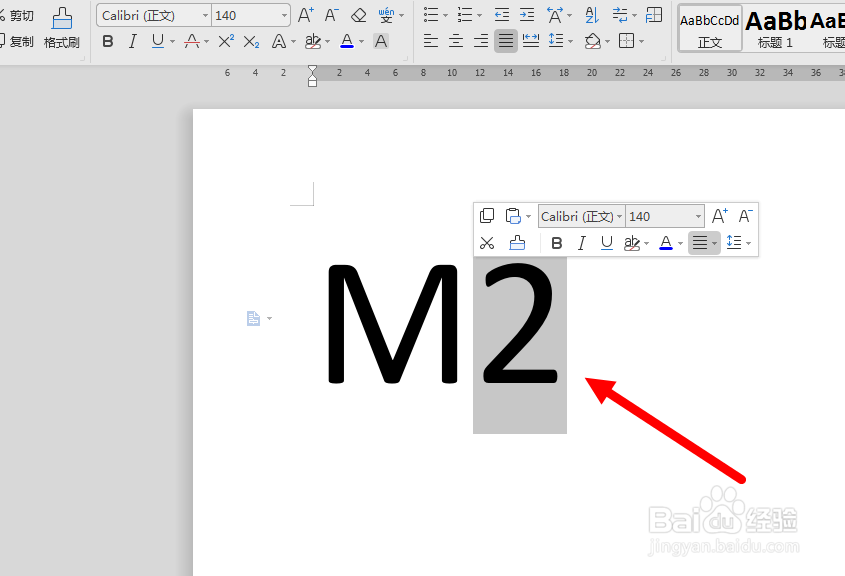Click the 复制 copy button

[17, 41]
